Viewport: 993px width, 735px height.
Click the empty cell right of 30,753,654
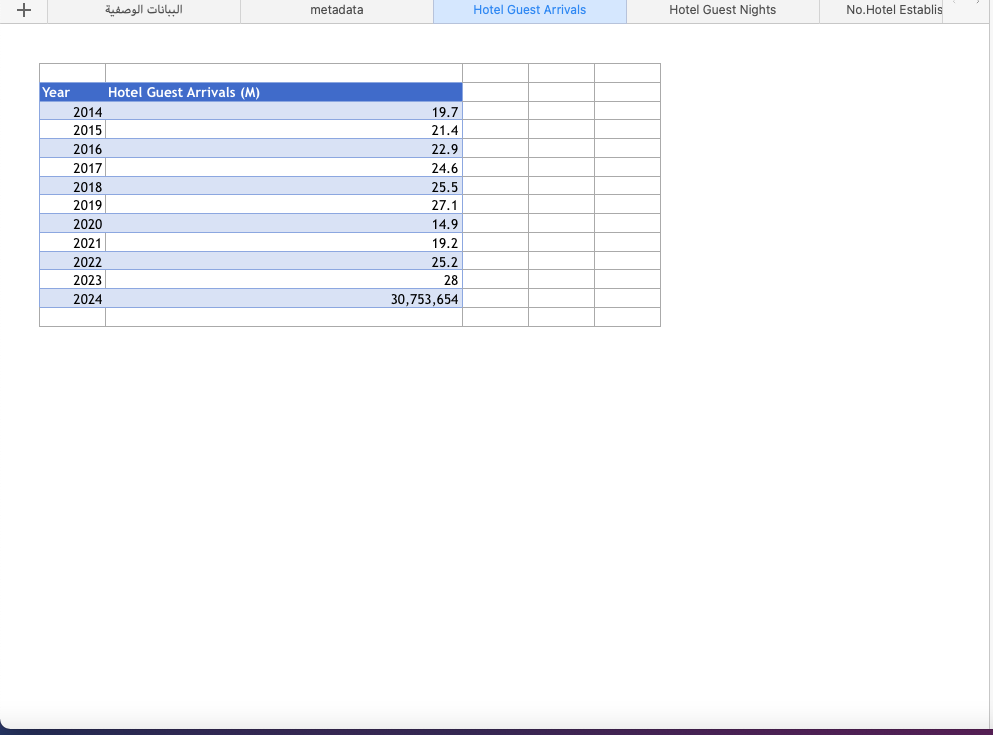[495, 299]
